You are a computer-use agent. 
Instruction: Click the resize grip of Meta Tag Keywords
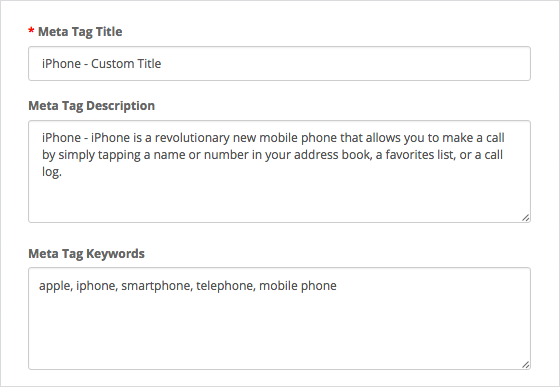click(525, 365)
